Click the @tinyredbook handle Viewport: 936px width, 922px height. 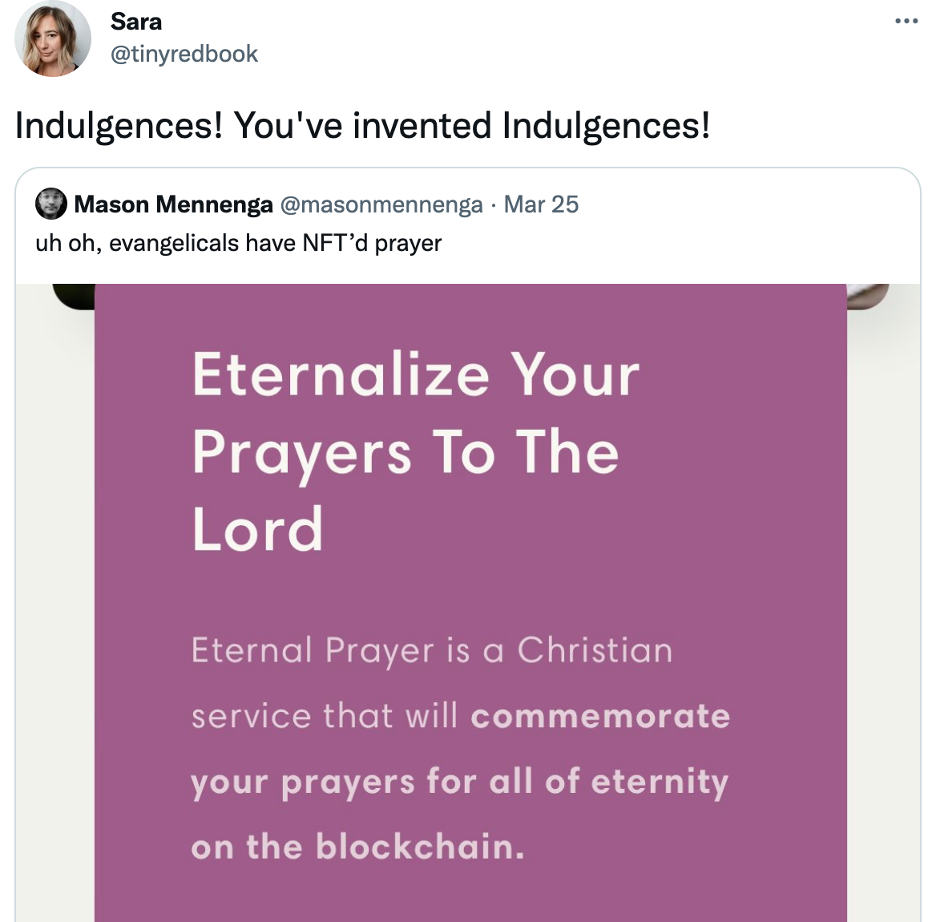pyautogui.click(x=184, y=54)
